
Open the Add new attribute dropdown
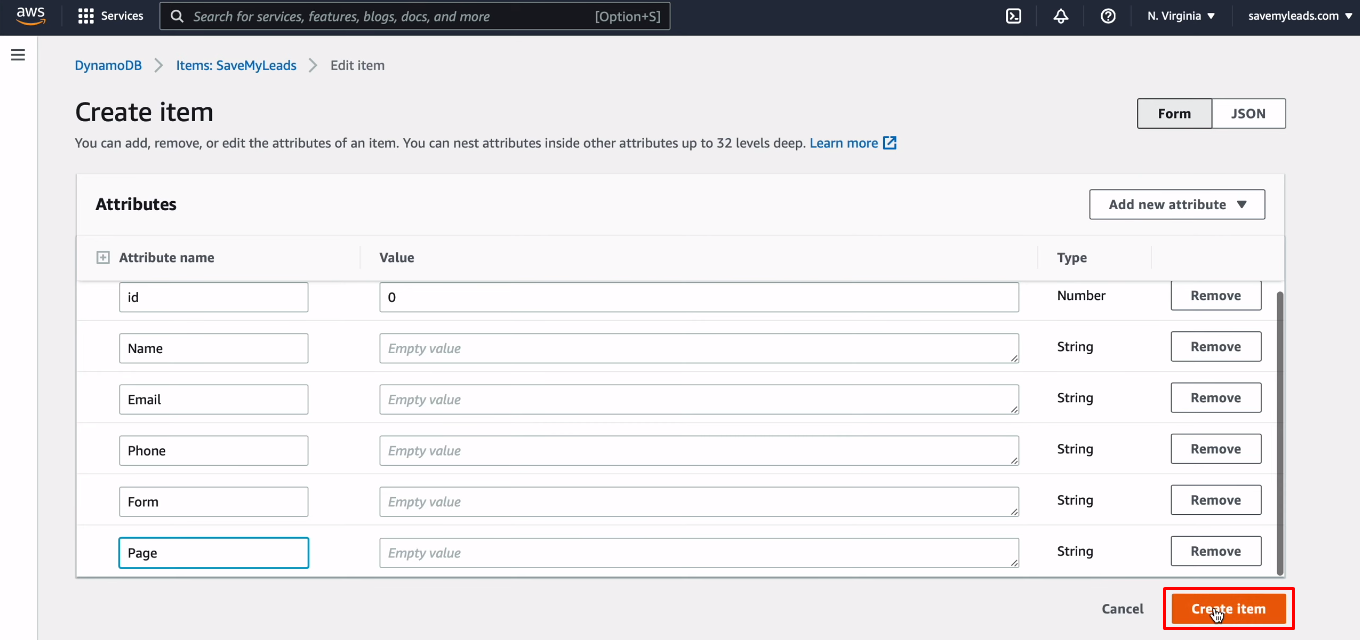click(1177, 204)
